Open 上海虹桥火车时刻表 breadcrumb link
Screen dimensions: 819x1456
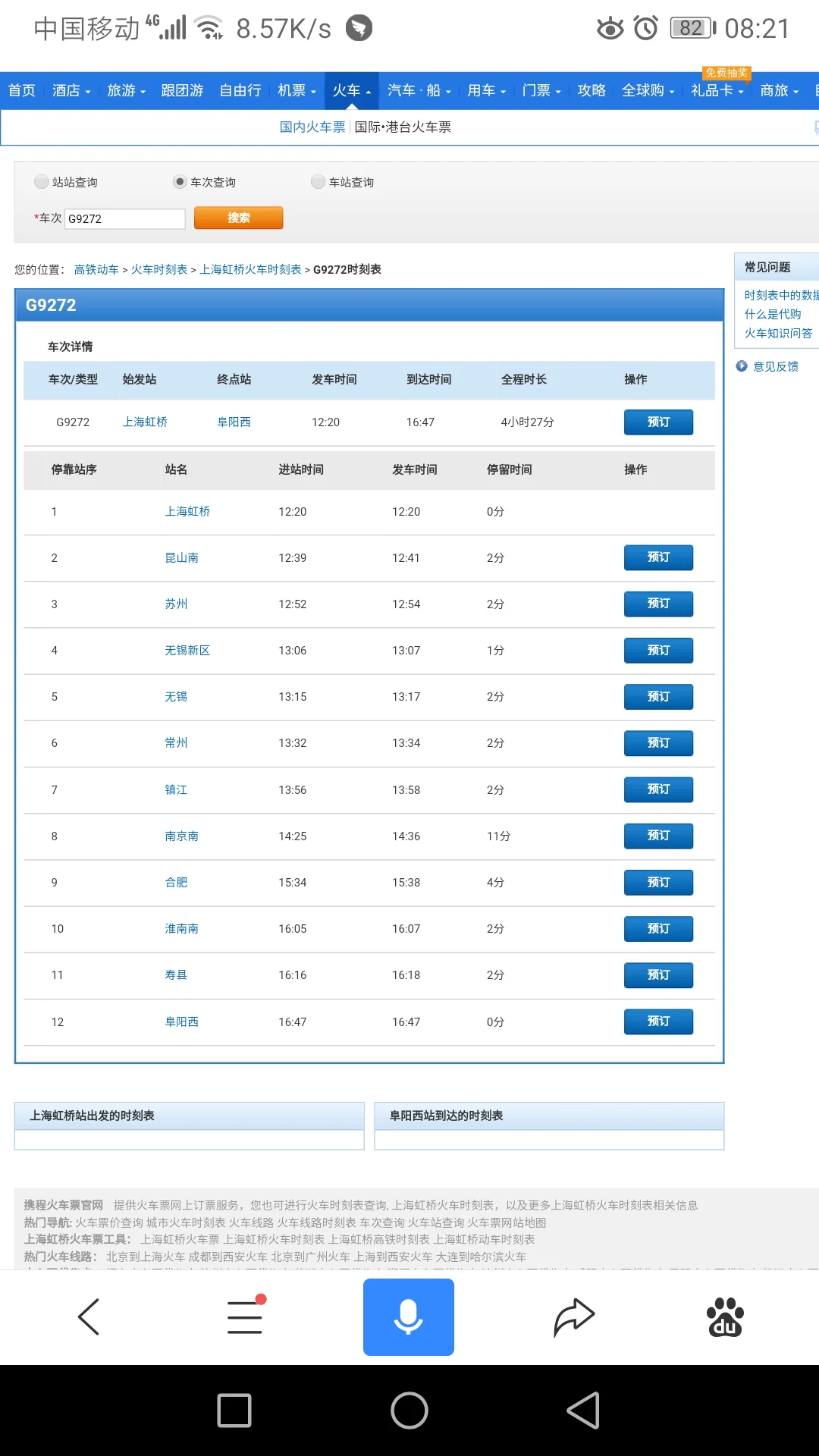(250, 269)
